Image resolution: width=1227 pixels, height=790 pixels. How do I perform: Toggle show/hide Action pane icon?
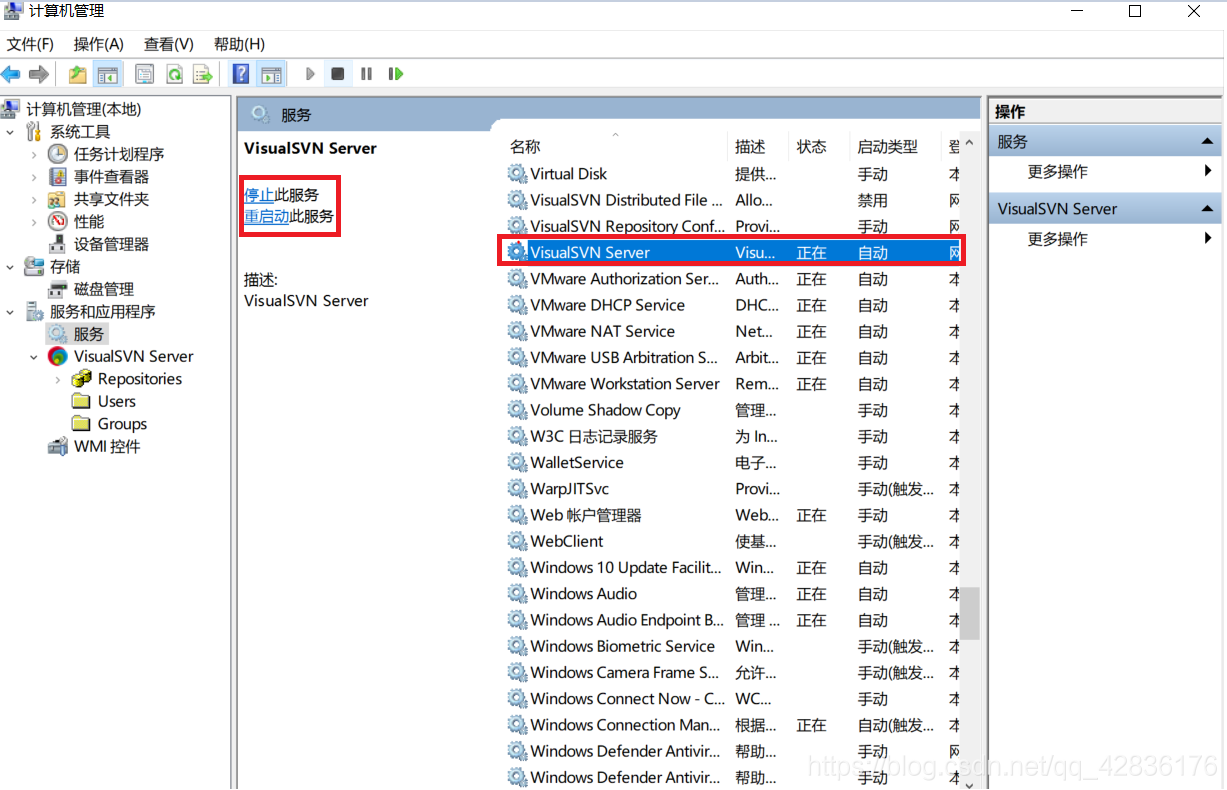pos(270,74)
